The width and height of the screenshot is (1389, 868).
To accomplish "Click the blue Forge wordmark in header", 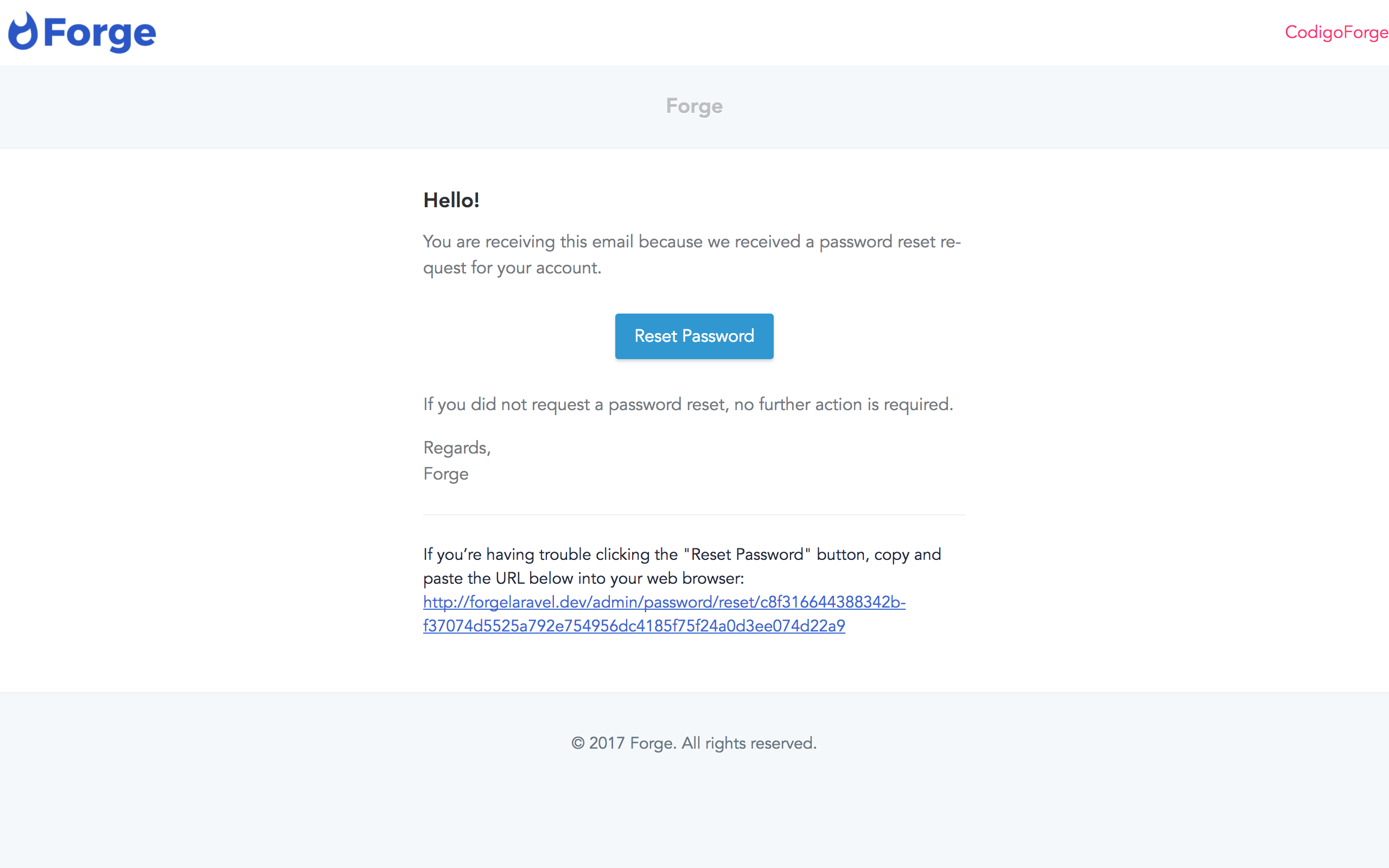I will coord(99,33).
